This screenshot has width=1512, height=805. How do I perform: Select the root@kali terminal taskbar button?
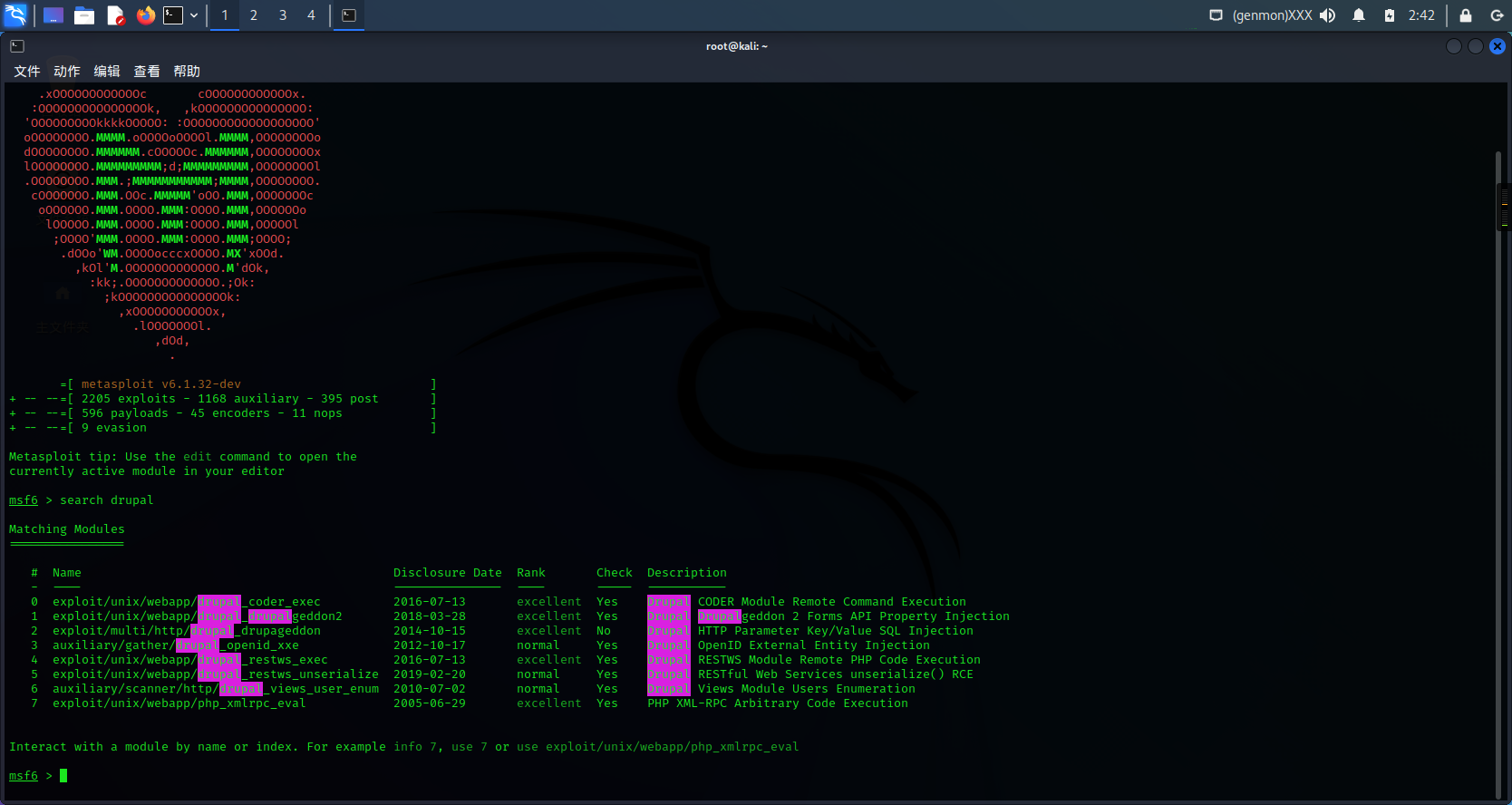pyautogui.click(x=349, y=15)
